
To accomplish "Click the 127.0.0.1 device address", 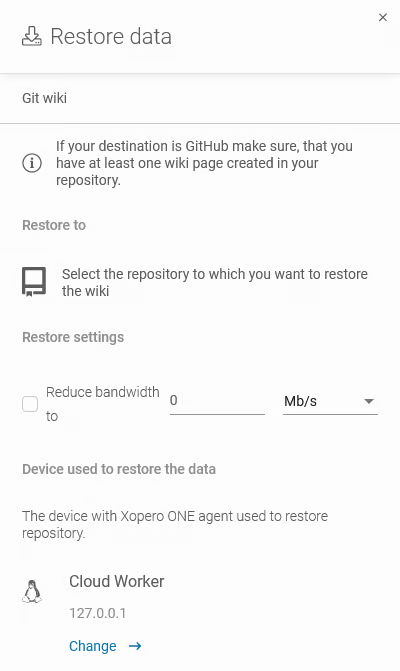I will tap(98, 613).
